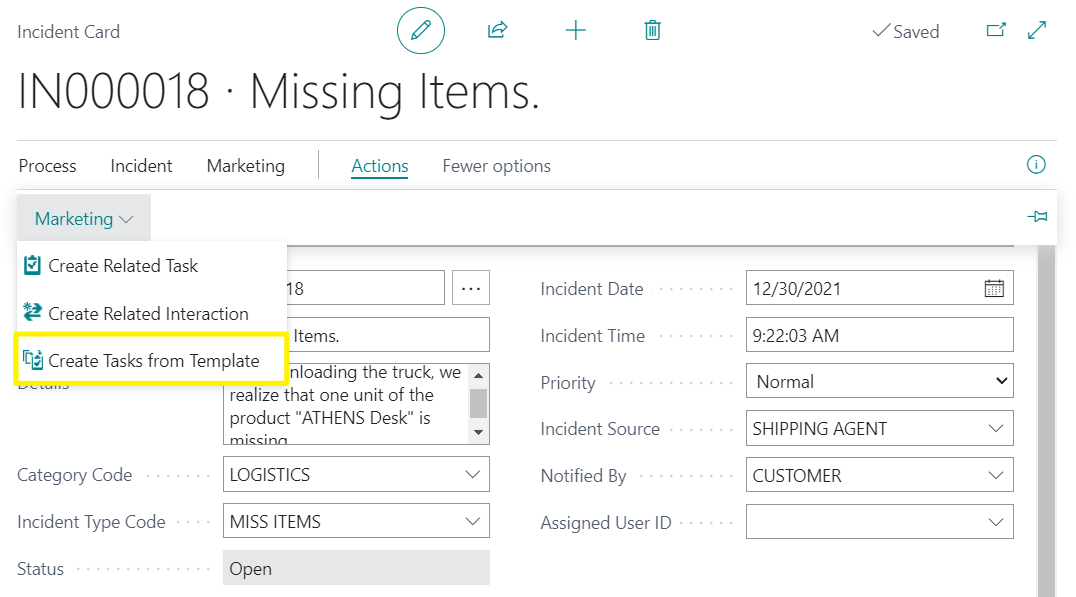Screen dimensions: 1076x597
Task: Open the Actions menu
Action: 379,166
